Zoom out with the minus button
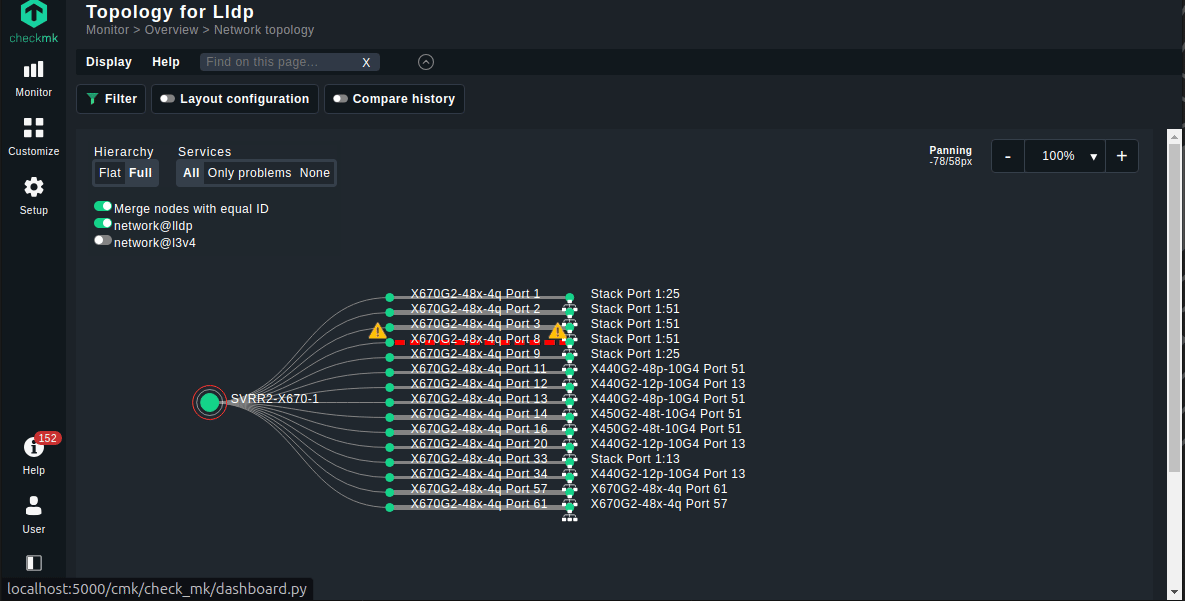The image size is (1185, 601). 1007,156
